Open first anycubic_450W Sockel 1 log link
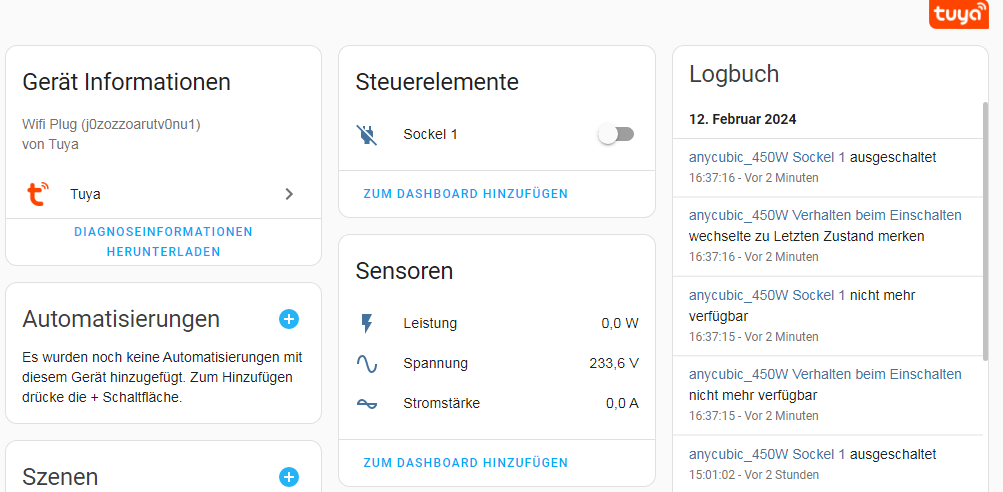1003x492 pixels. click(767, 157)
